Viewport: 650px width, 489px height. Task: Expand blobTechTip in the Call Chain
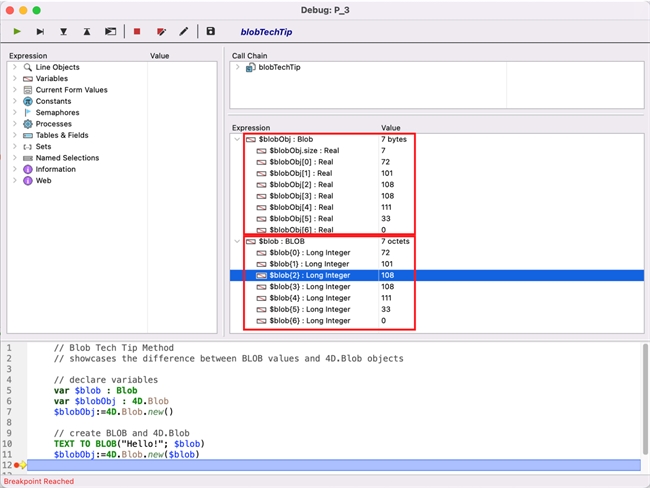coord(237,68)
